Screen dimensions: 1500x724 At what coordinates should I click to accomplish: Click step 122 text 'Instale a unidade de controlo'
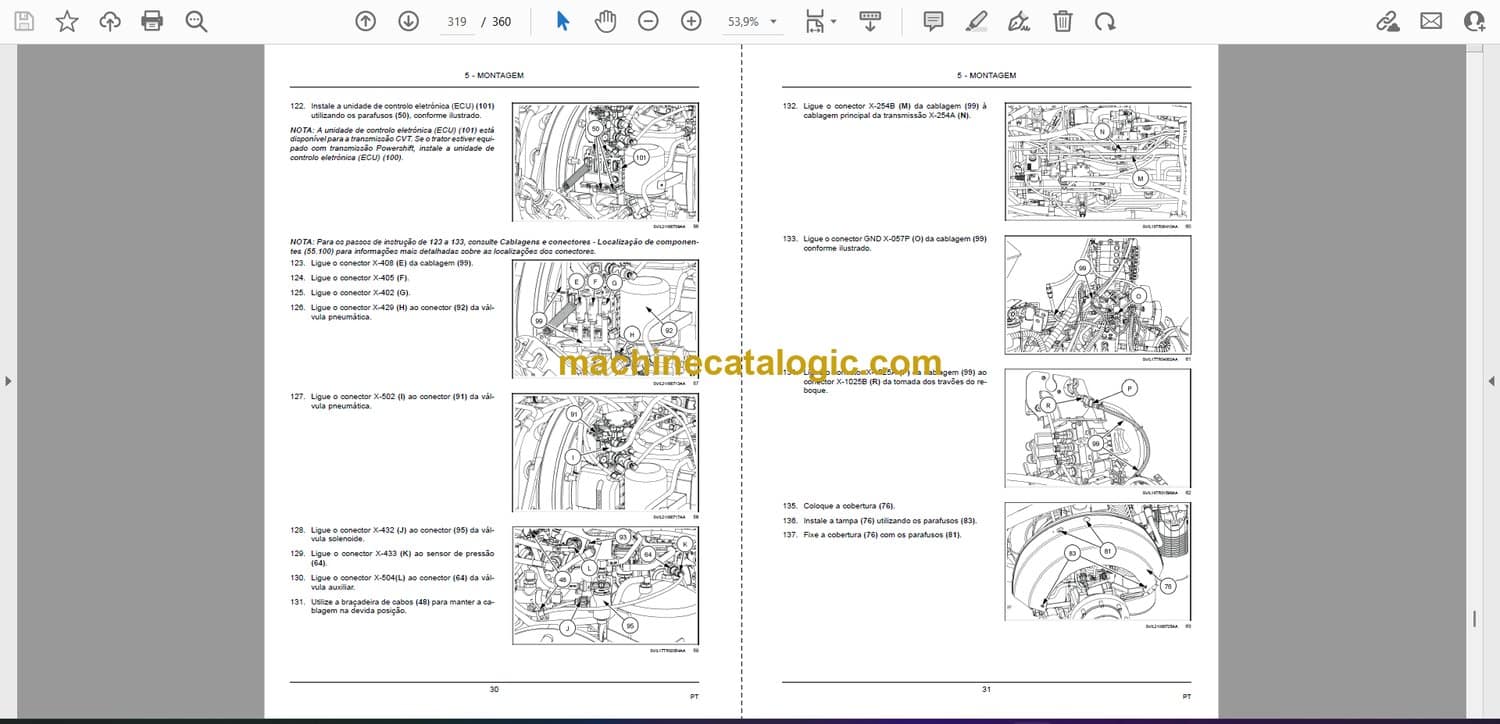[x=403, y=110]
